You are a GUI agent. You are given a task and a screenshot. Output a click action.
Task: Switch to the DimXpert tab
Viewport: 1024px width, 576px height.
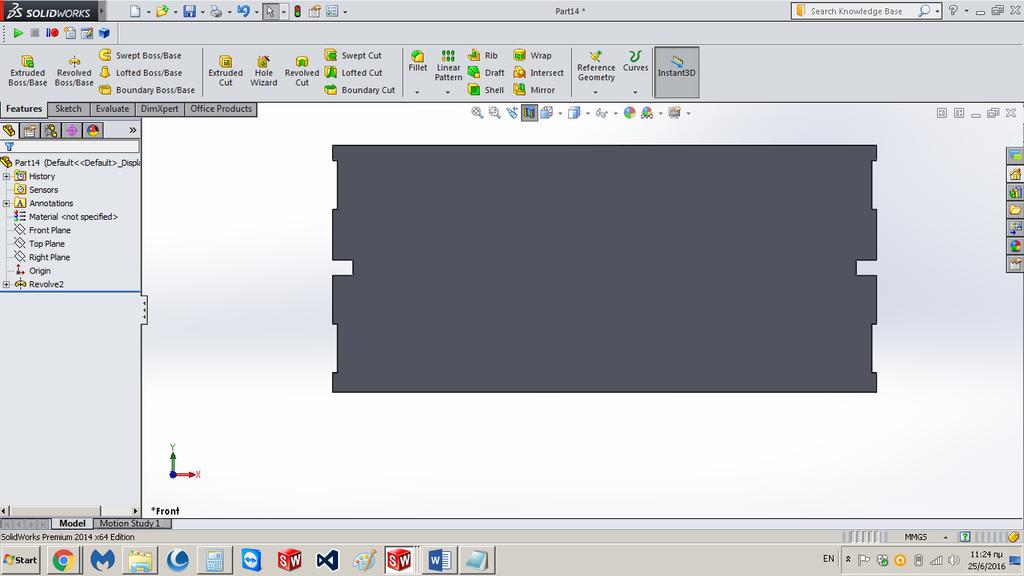click(159, 109)
